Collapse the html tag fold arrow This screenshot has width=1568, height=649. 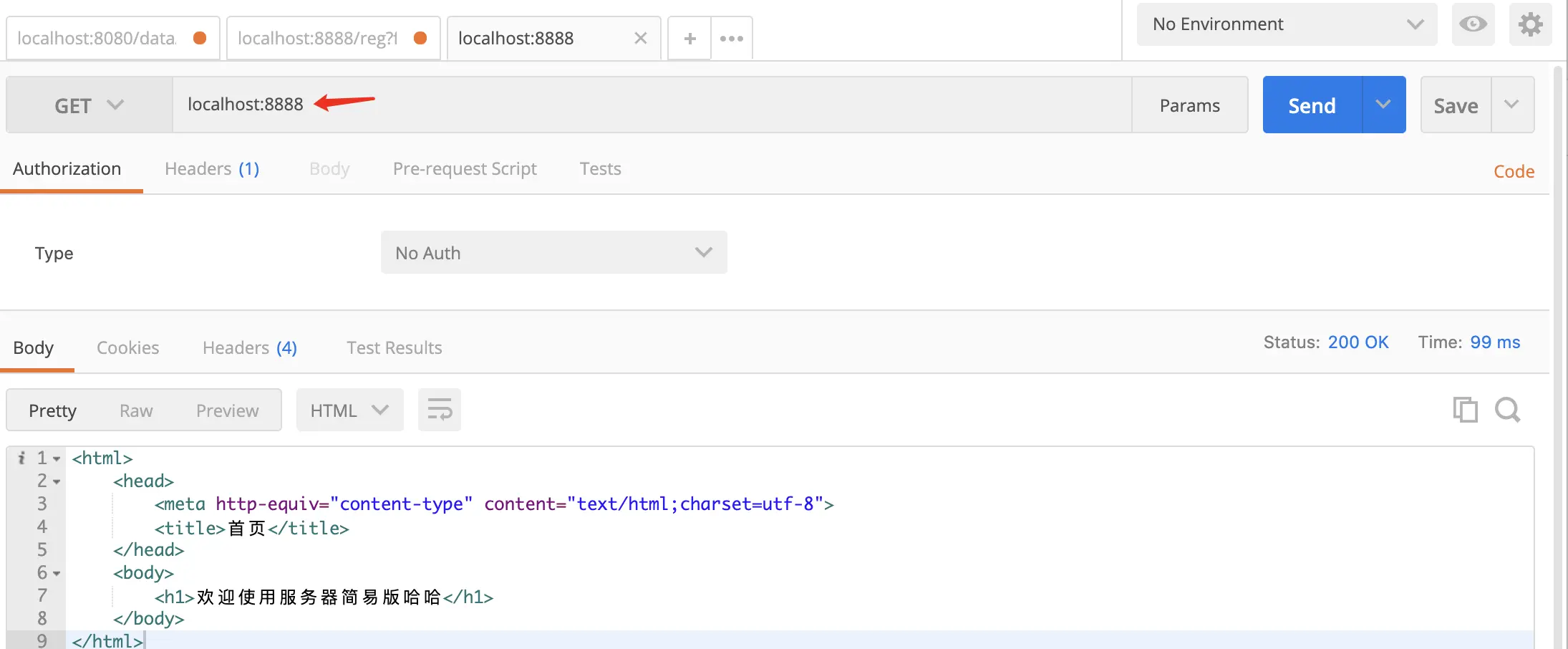57,458
